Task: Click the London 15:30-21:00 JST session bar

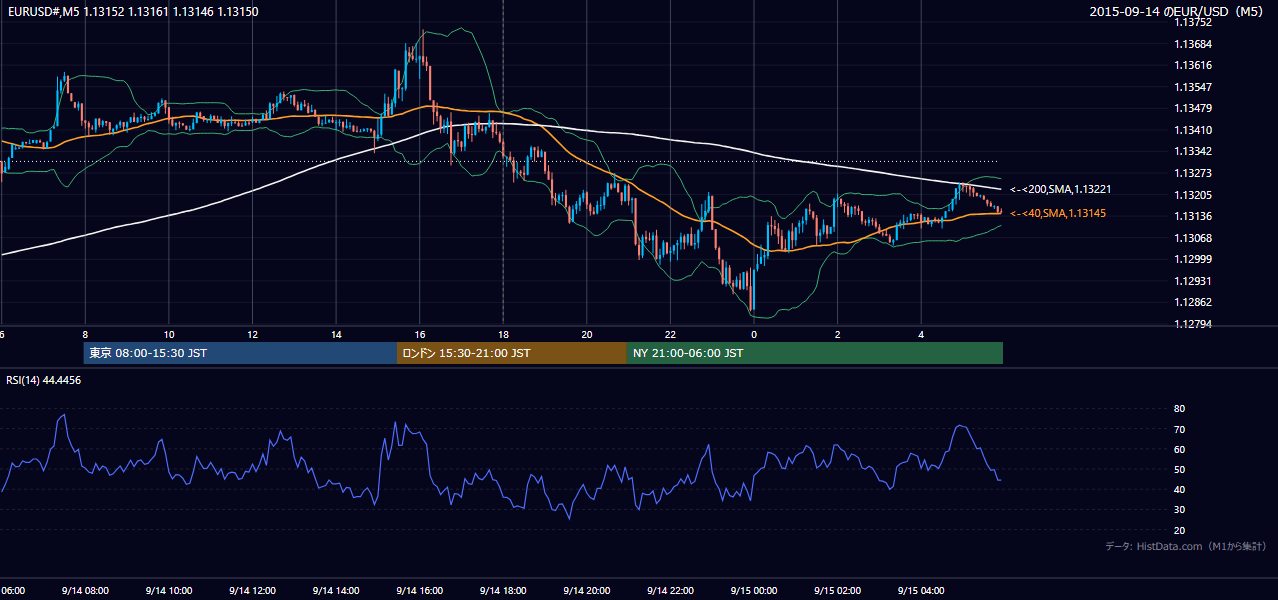Action: [x=512, y=353]
